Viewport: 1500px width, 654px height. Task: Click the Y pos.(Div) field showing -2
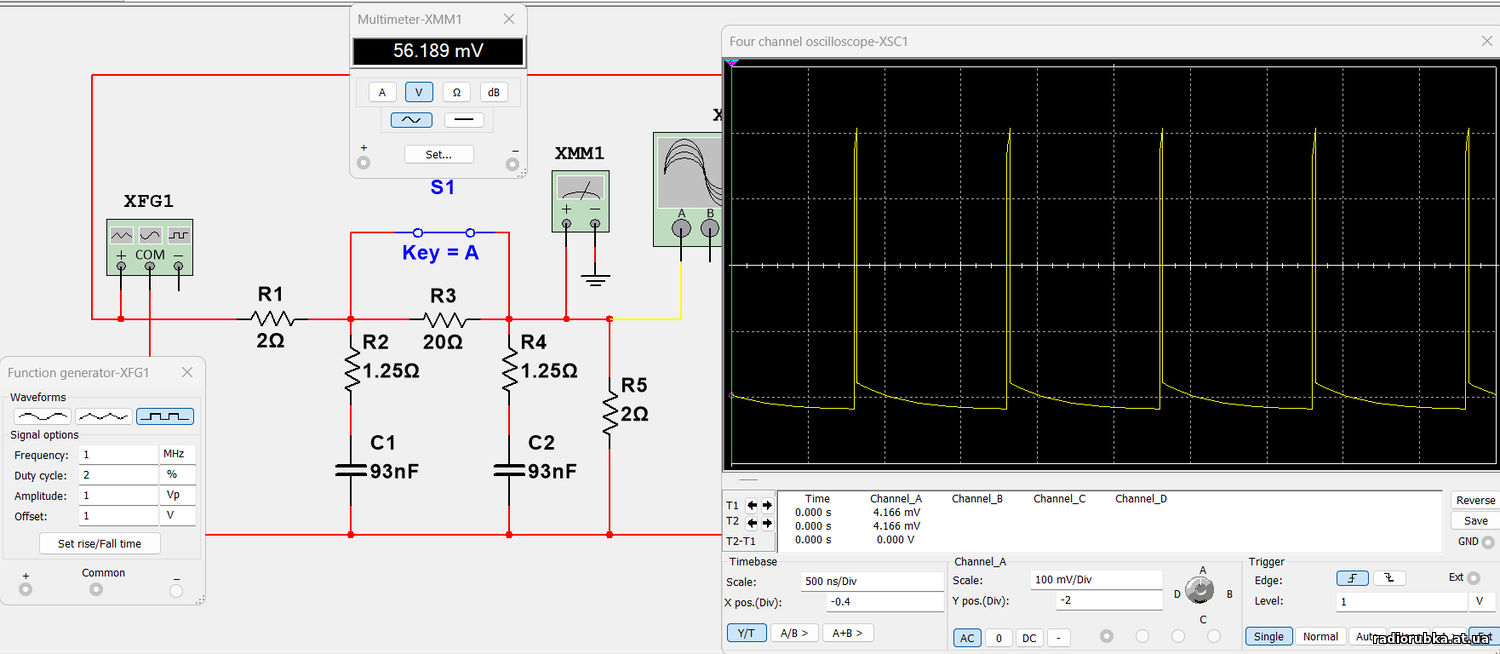tap(1109, 601)
